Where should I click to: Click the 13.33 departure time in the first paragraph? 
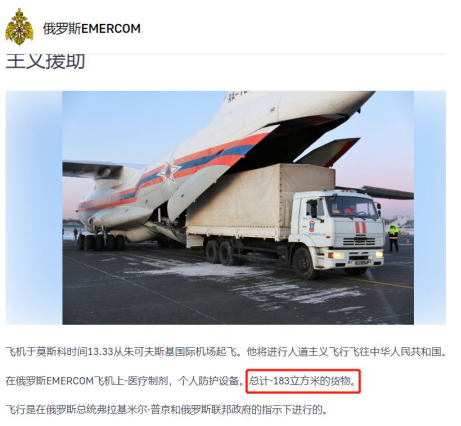point(100,352)
